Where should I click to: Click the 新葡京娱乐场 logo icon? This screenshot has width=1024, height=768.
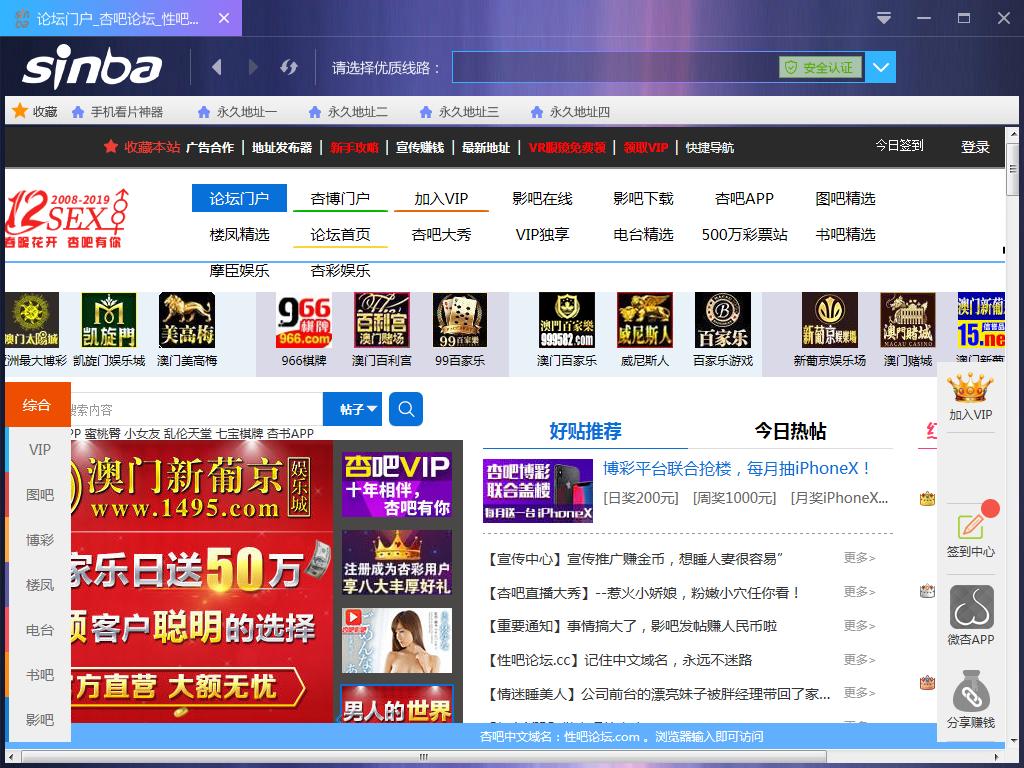[829, 320]
